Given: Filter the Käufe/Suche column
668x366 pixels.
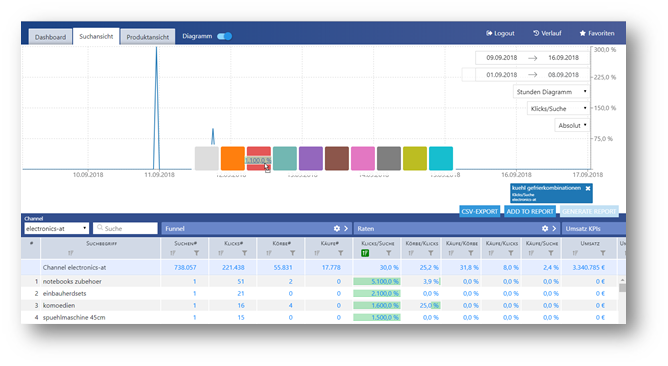Looking at the screenshot, I should coord(551,253).
